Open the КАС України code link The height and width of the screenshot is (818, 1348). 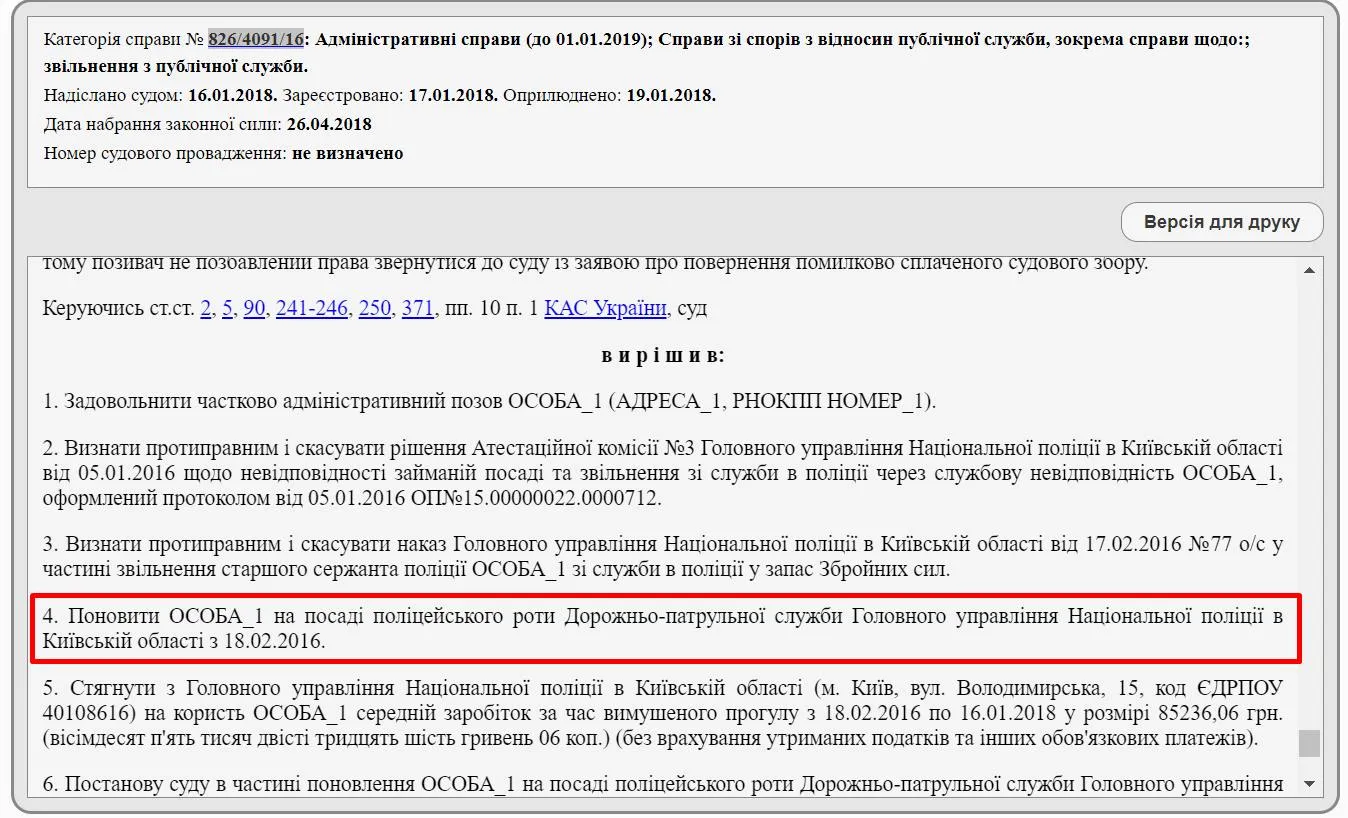pyautogui.click(x=605, y=308)
